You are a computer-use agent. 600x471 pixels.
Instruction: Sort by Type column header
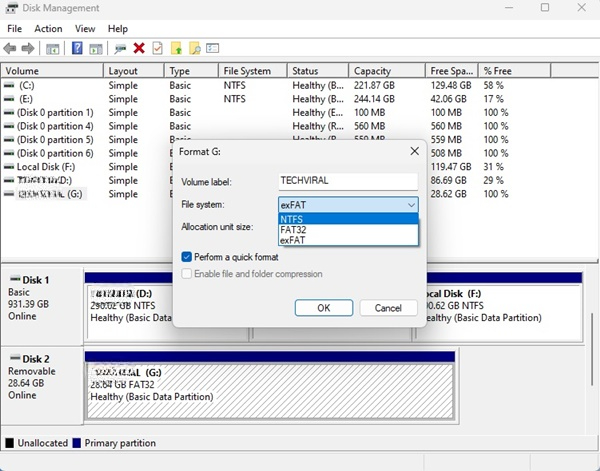(x=191, y=71)
